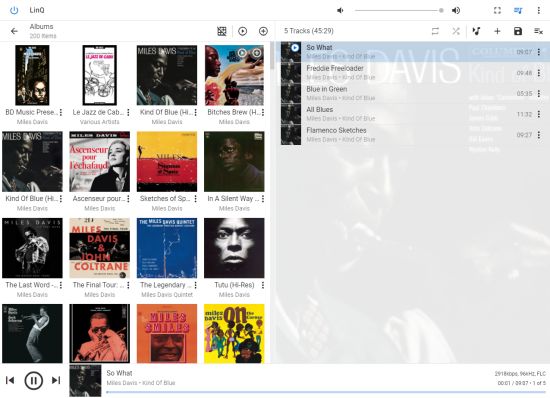
Task: Skip to next track
Action: tap(56, 380)
